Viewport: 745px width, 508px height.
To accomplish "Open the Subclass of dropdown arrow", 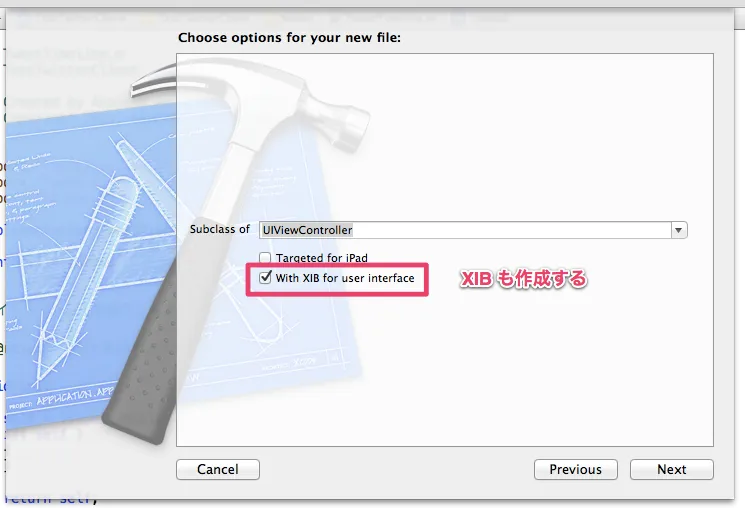I will (678, 230).
